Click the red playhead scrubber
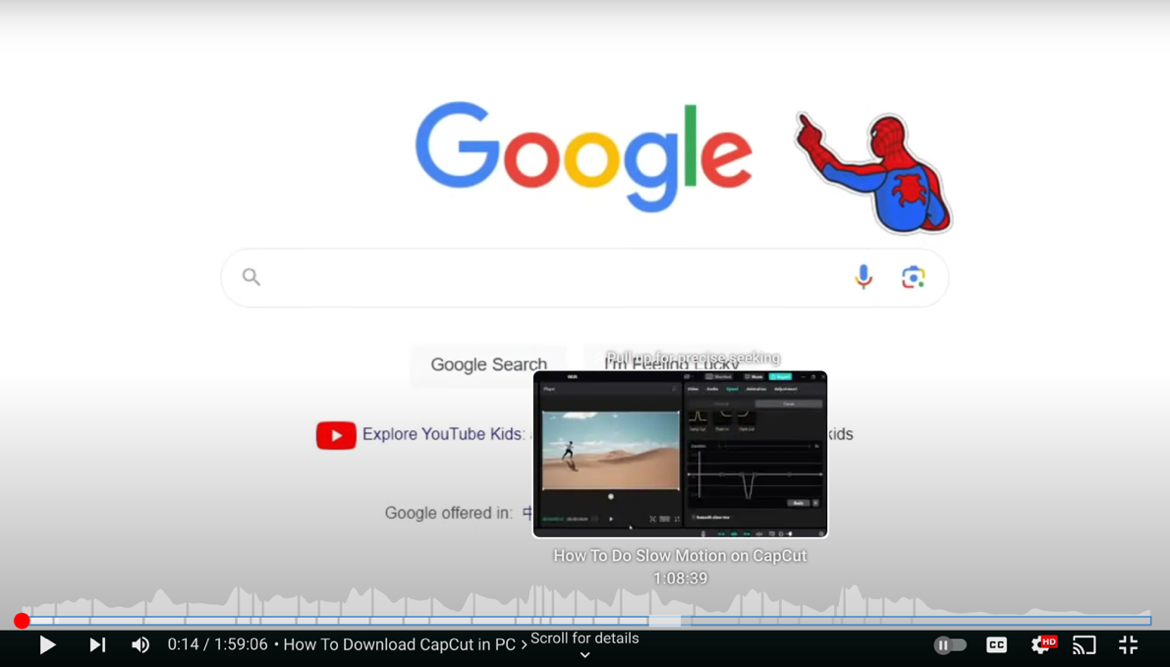 (22, 620)
